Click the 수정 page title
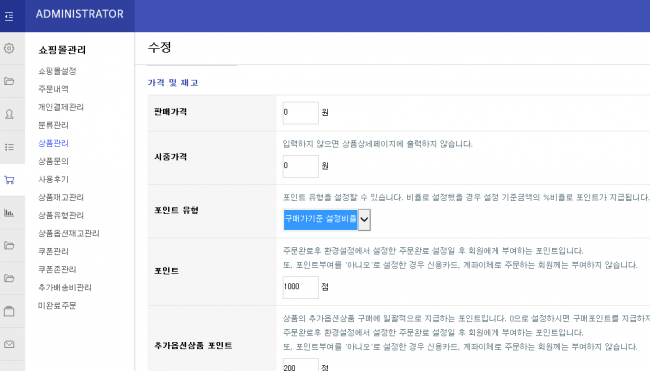 point(160,47)
